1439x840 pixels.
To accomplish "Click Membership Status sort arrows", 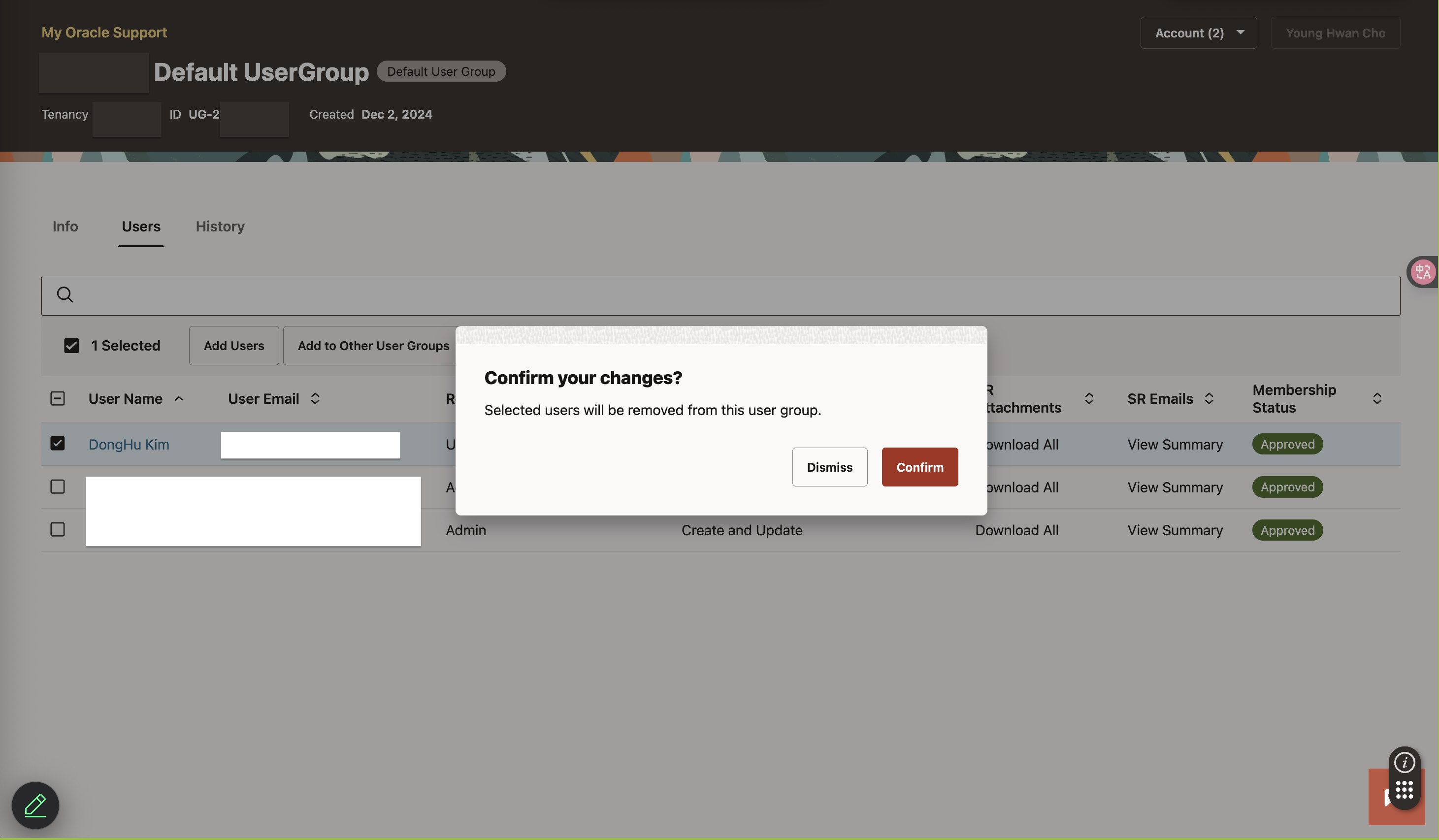I will pos(1377,399).
